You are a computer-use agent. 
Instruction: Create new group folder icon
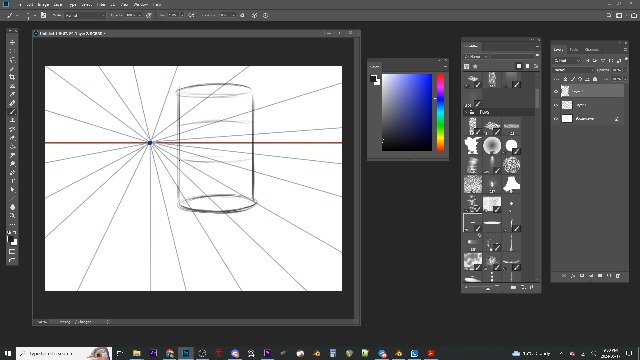[x=600, y=276]
